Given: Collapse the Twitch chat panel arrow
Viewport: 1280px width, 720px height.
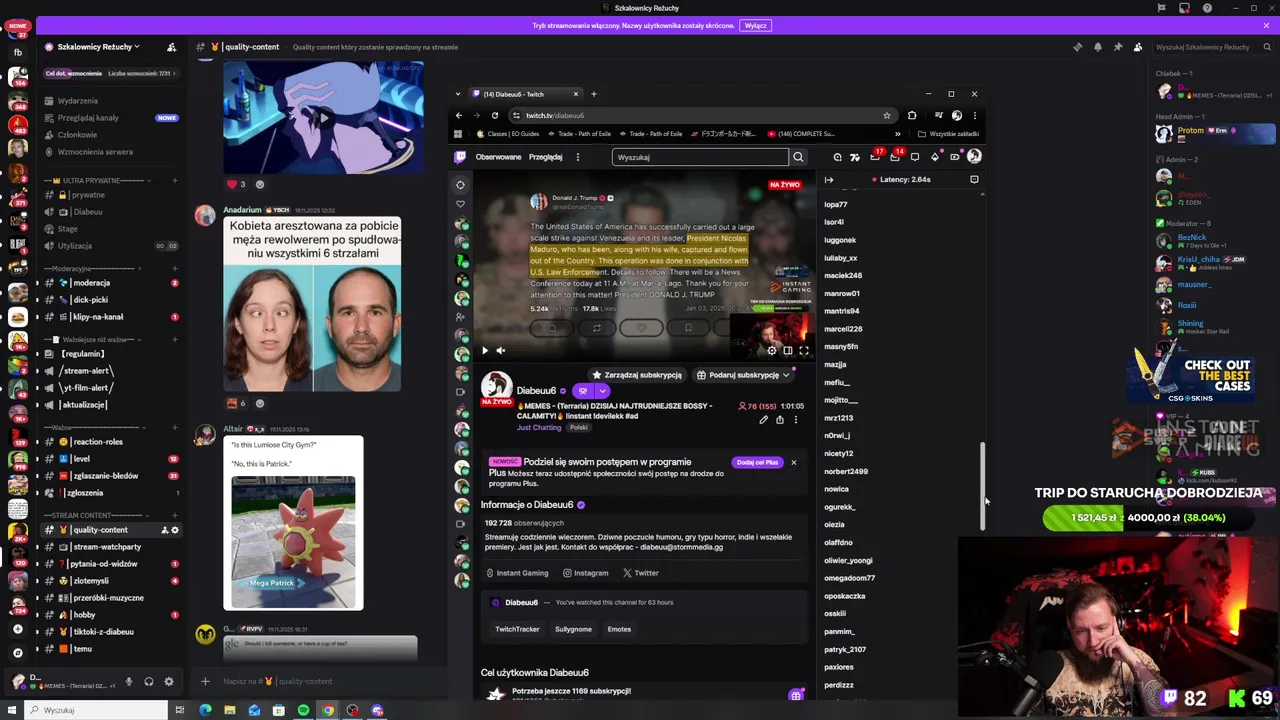Looking at the screenshot, I should coord(829,180).
